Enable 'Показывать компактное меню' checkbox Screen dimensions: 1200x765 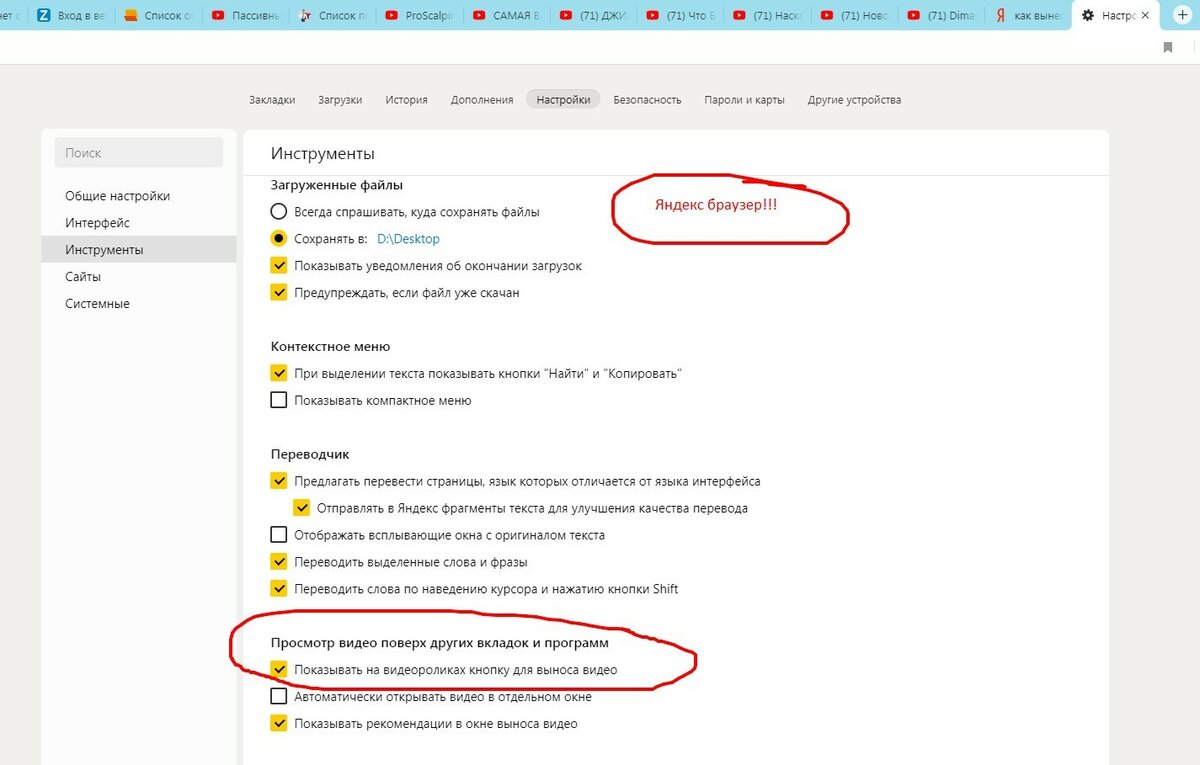click(x=279, y=400)
